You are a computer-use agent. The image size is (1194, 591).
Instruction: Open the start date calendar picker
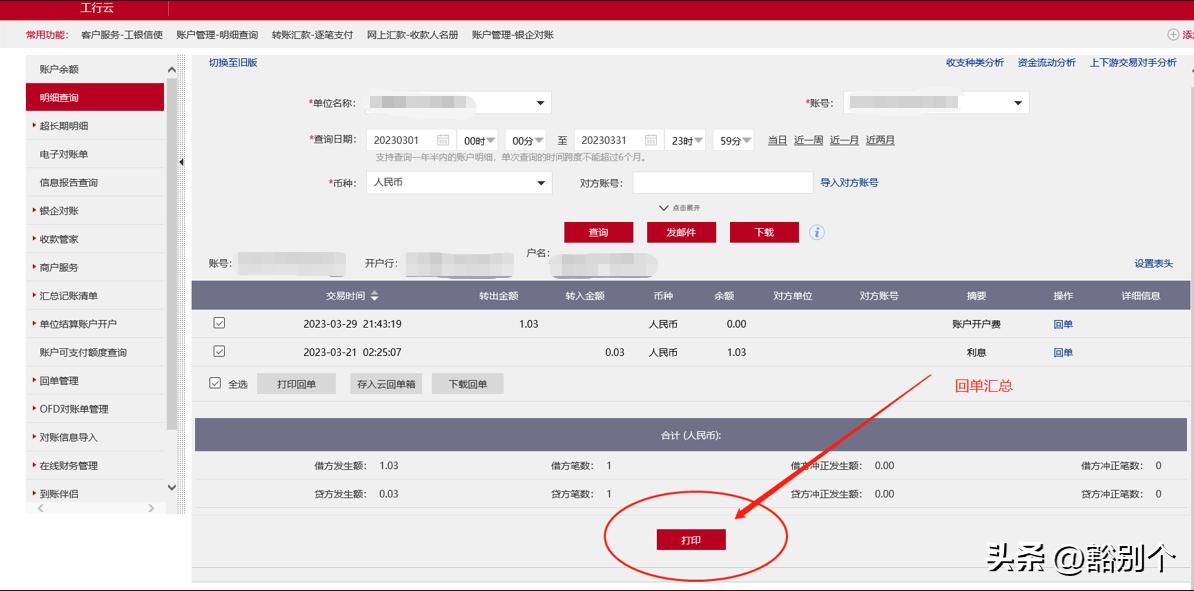click(x=442, y=138)
